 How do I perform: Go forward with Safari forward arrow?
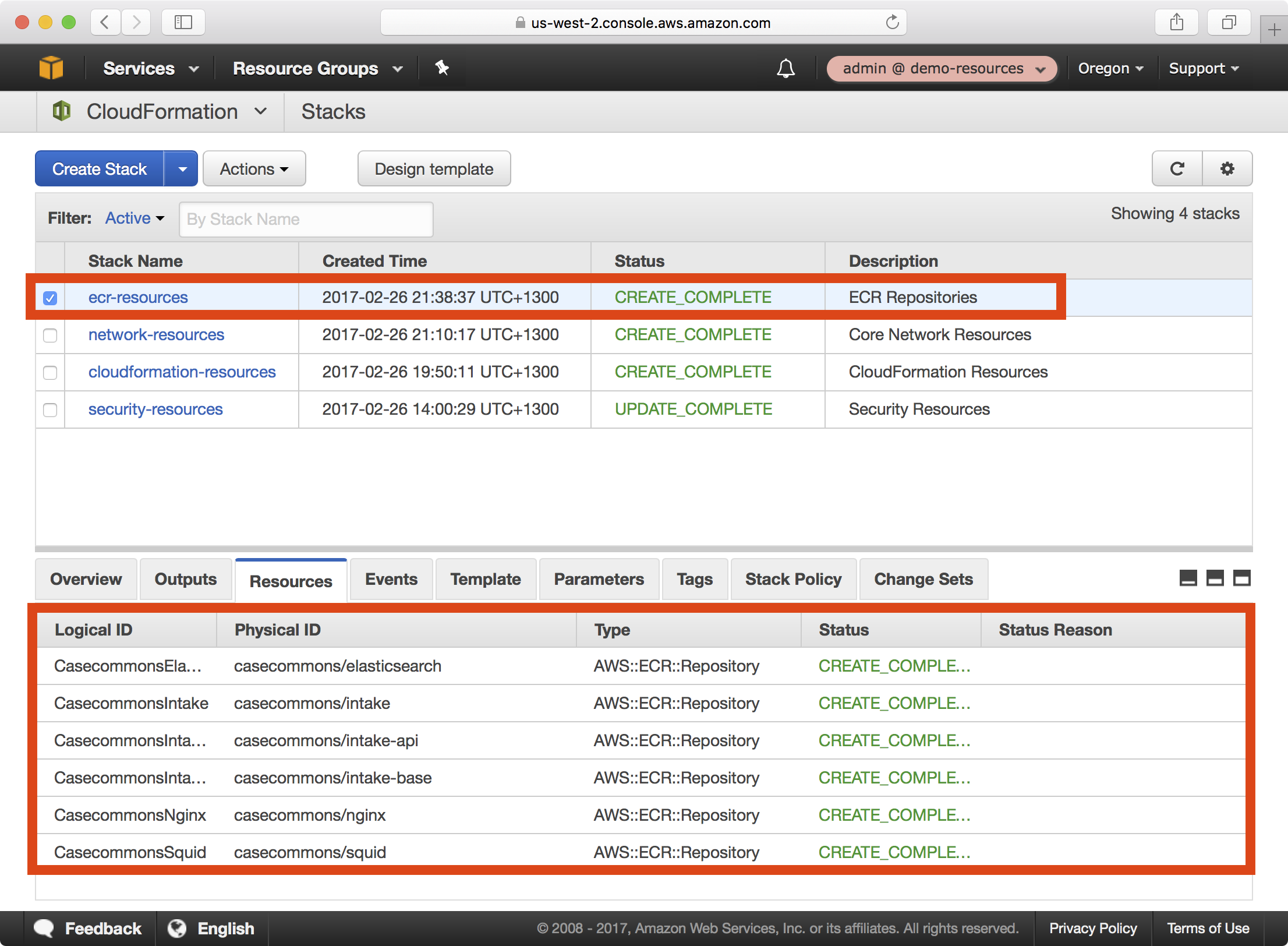click(x=136, y=23)
